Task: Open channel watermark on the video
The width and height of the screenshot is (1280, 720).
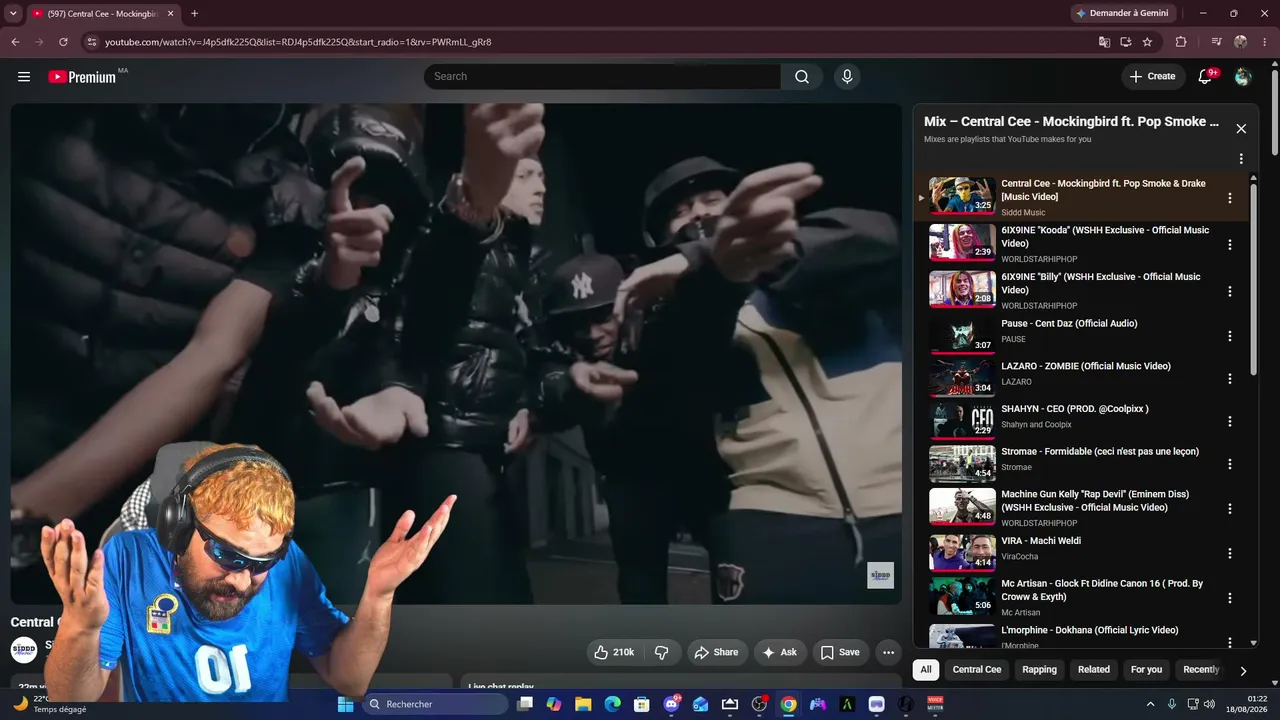Action: tap(880, 576)
